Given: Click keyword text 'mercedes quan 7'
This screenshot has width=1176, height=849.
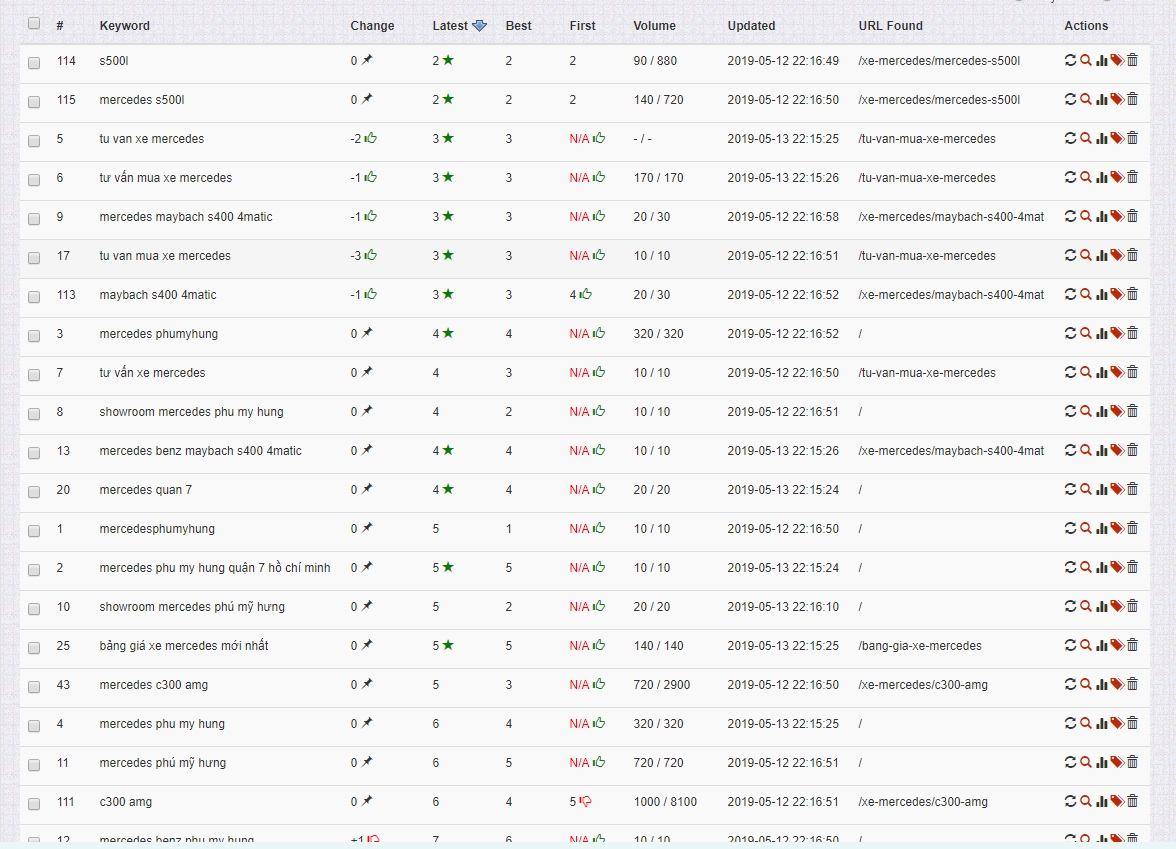Looking at the screenshot, I should coord(146,490).
